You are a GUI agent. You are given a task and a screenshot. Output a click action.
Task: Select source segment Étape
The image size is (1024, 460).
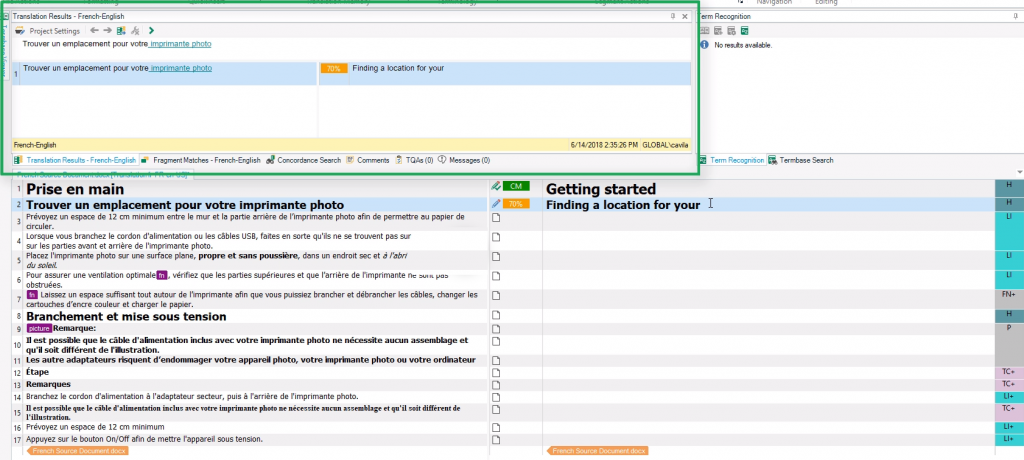[x=37, y=372]
